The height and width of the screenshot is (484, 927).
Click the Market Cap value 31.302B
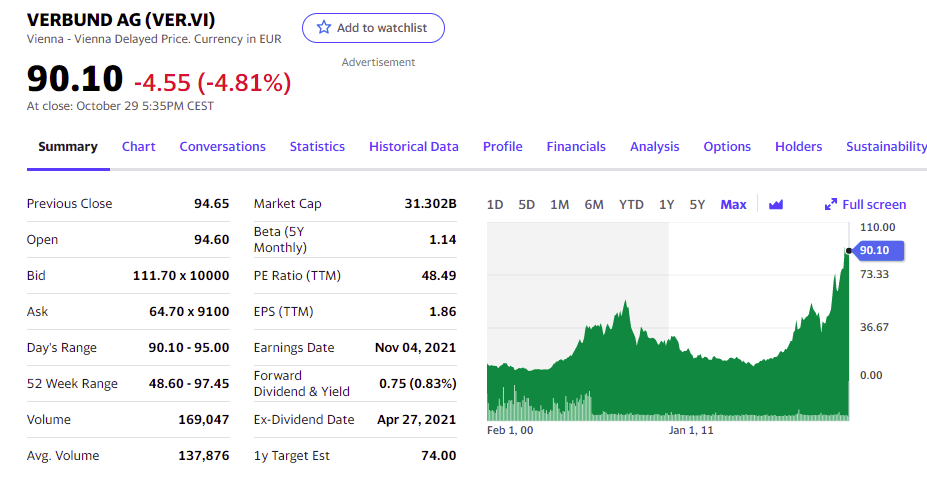[430, 203]
